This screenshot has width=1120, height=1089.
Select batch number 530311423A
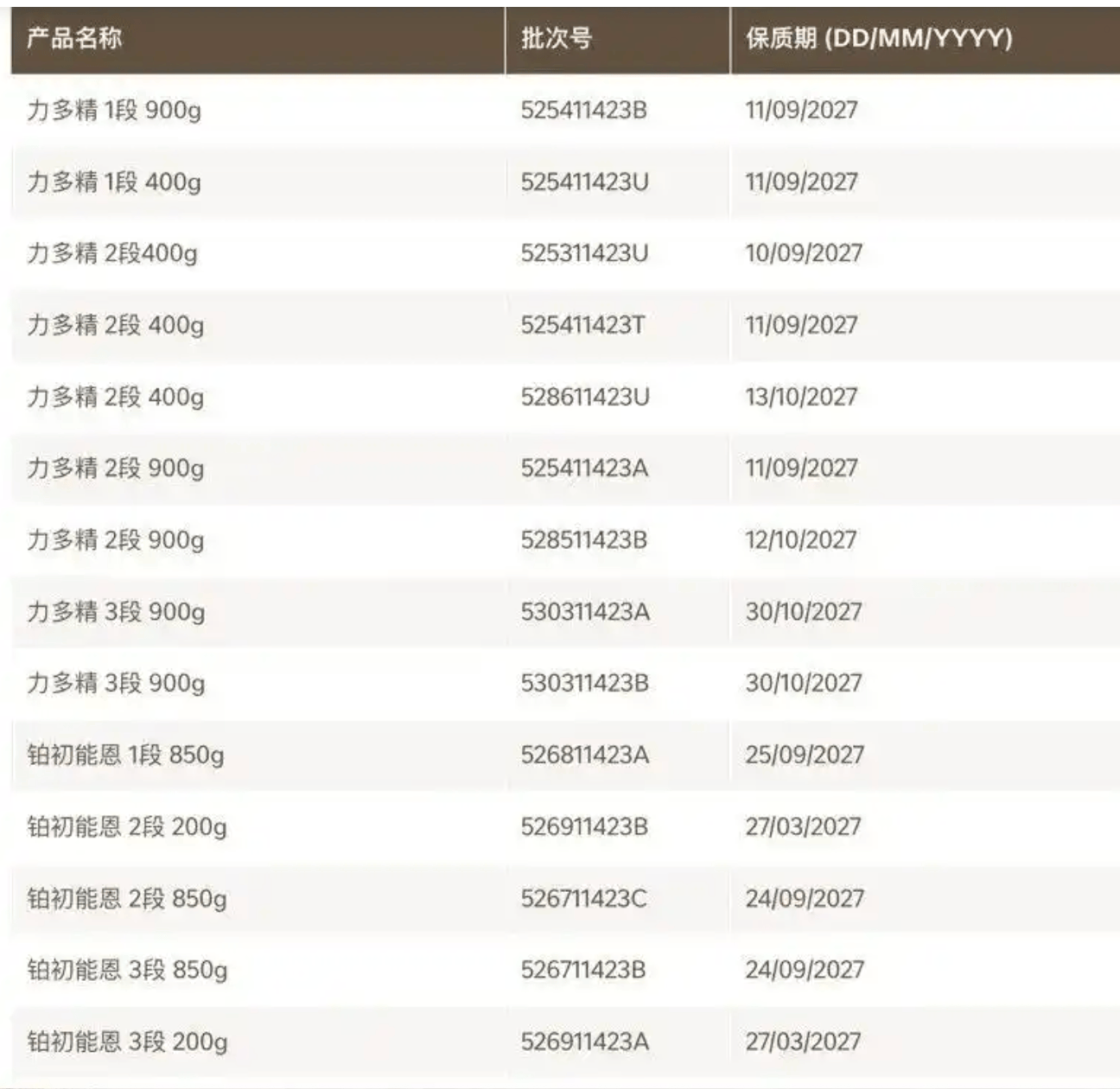coord(585,612)
